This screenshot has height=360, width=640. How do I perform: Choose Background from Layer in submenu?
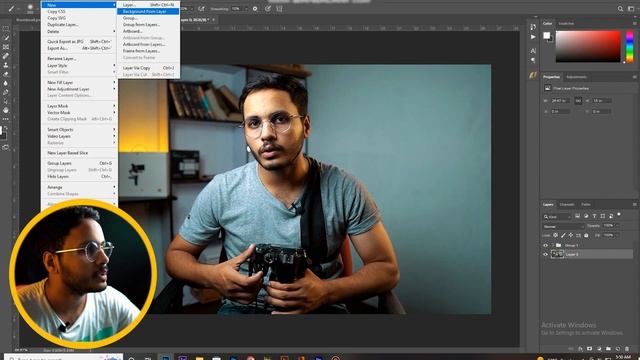point(148,11)
